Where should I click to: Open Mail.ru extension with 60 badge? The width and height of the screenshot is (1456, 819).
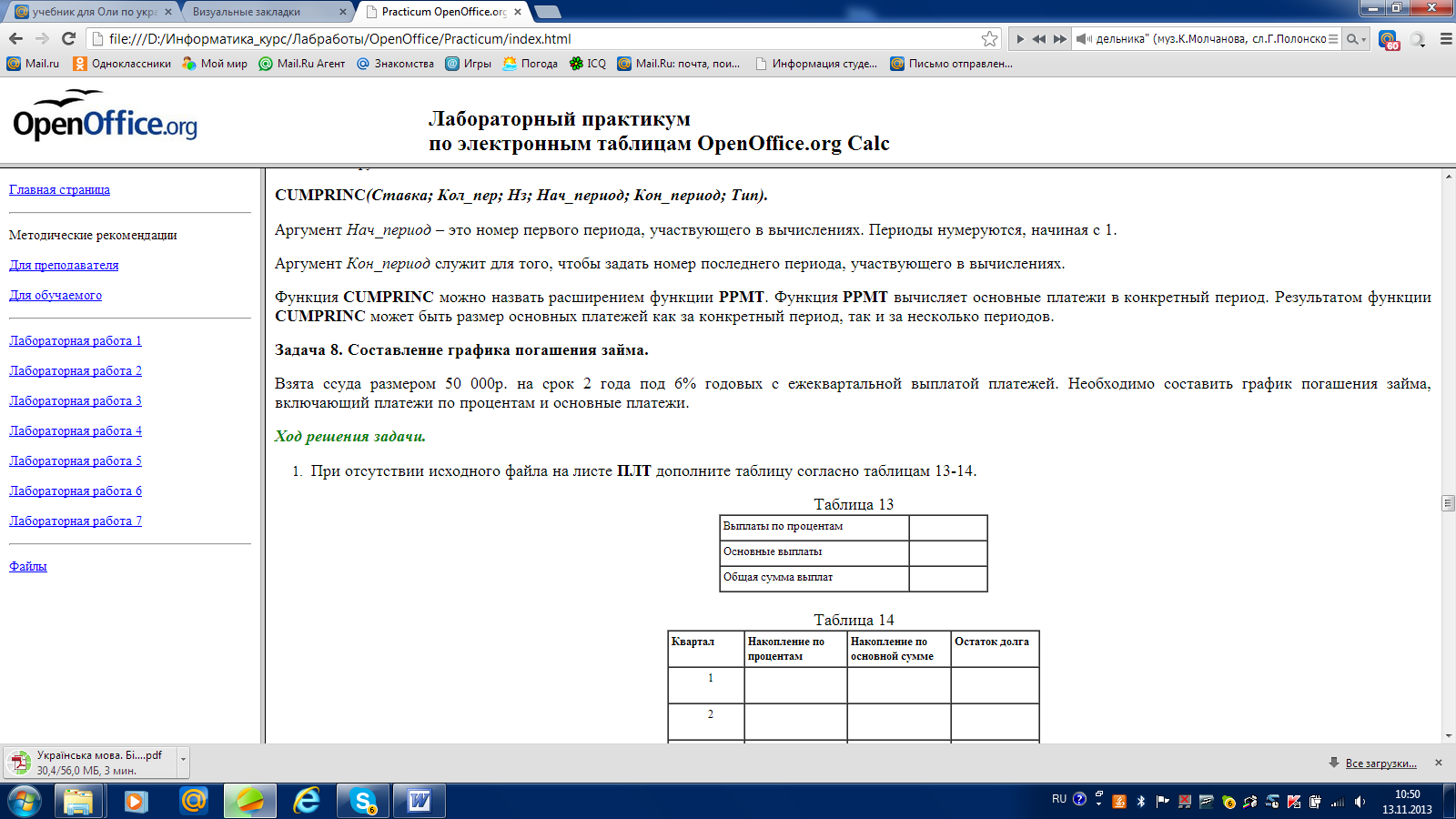(x=1389, y=39)
